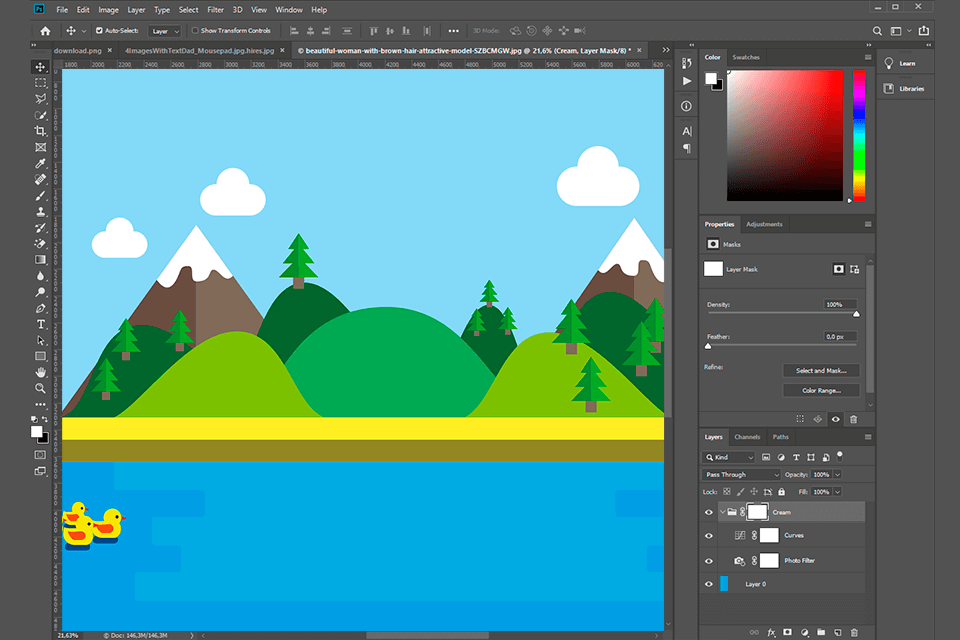Add a layer style with fx icon
The height and width of the screenshot is (640, 960).
tap(771, 633)
